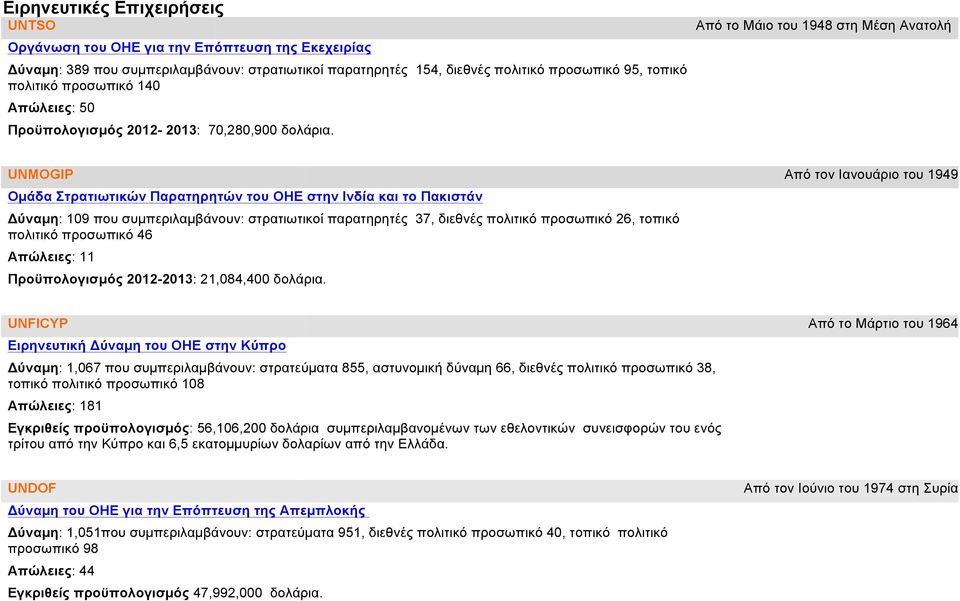Click the 'Απώλειες: 50' line

pos(51,108)
